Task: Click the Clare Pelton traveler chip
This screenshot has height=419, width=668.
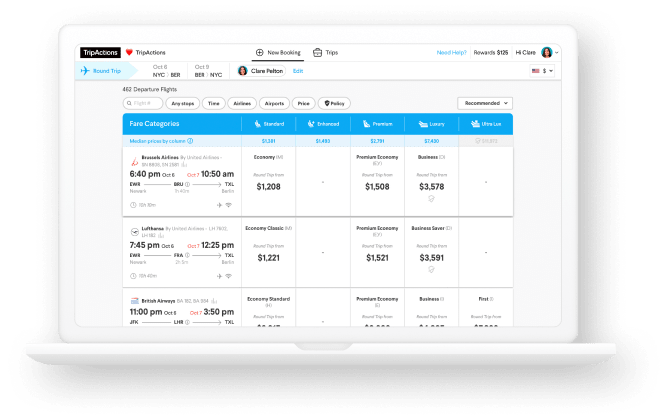Action: point(261,71)
